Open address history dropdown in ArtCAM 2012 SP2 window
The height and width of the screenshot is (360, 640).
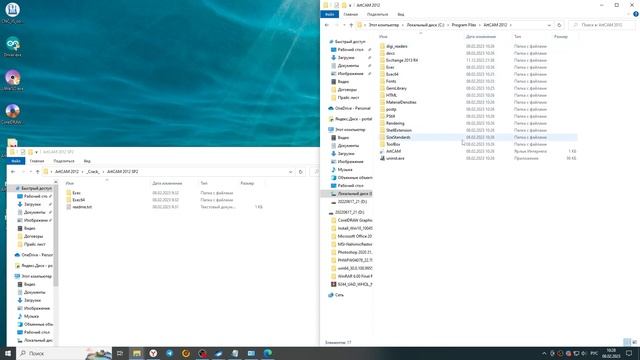tap(291, 172)
